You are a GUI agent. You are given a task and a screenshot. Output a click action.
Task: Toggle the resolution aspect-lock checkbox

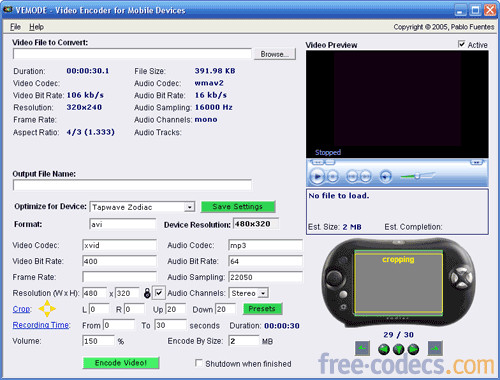click(x=159, y=293)
